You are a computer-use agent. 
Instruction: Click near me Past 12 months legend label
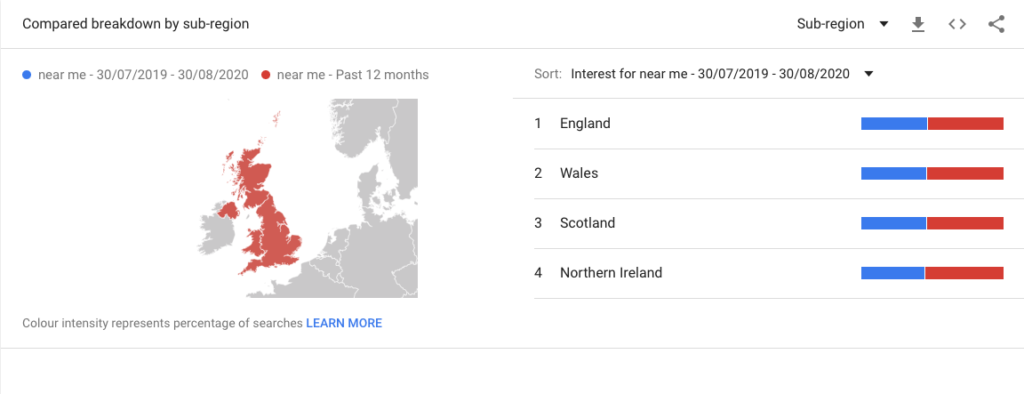[353, 74]
